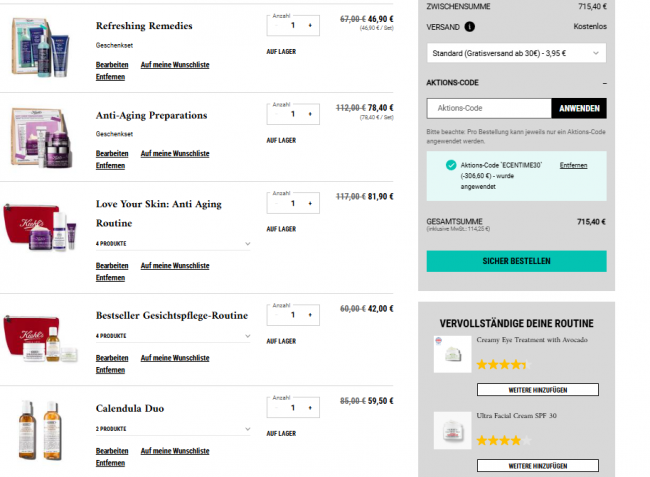650x477 pixels.
Task: Increase quantity of Bestseller Gesichtspflege-Routine with plus
Action: pyautogui.click(x=310, y=315)
